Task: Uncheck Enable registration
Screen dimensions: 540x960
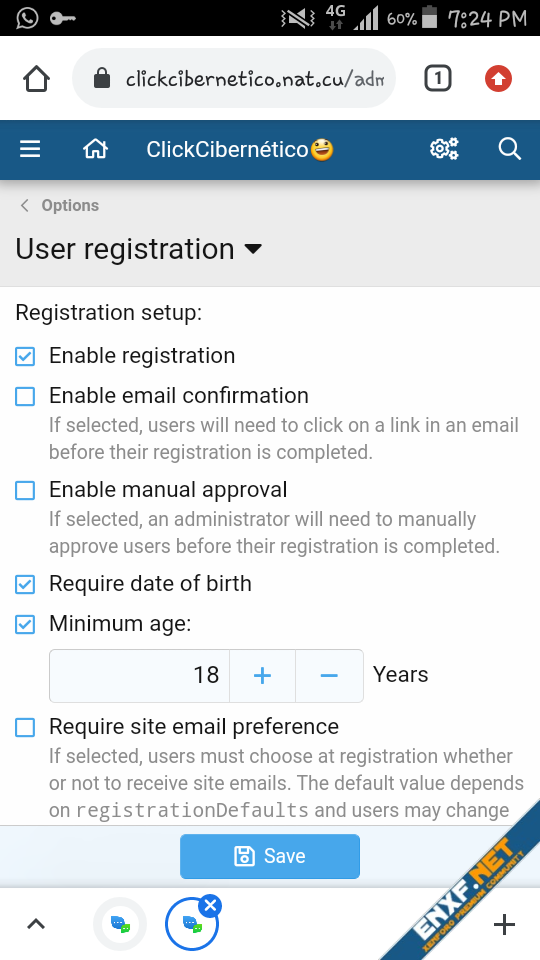Action: [x=25, y=356]
